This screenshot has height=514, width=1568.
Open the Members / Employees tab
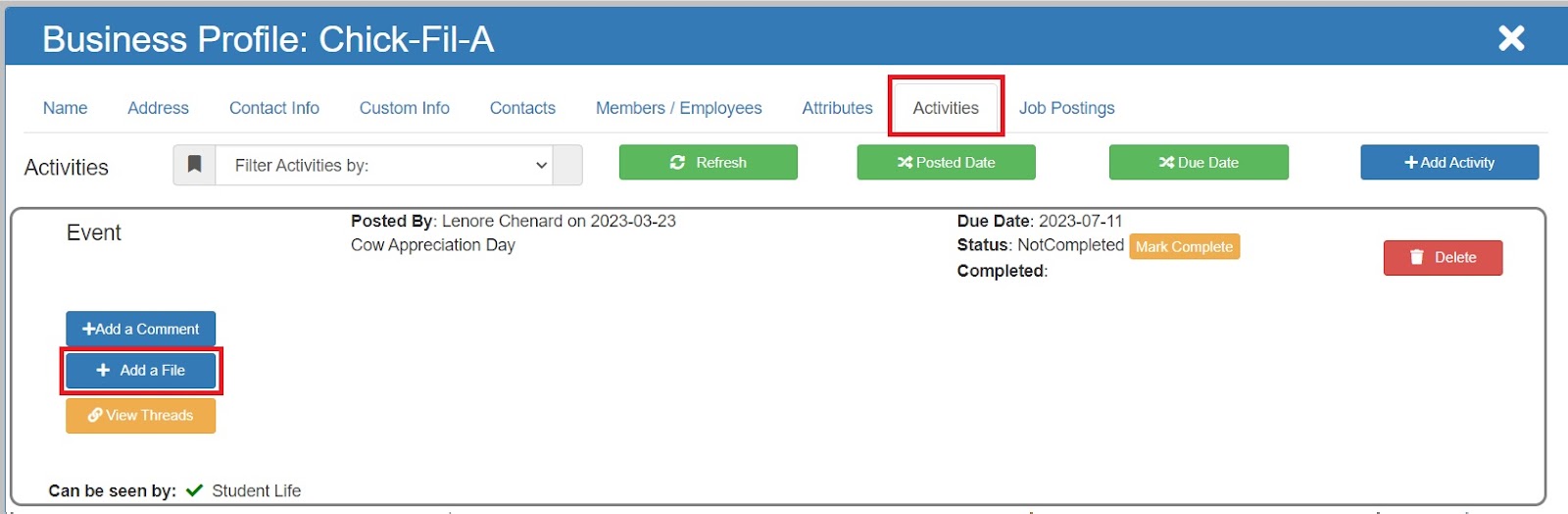[678, 108]
